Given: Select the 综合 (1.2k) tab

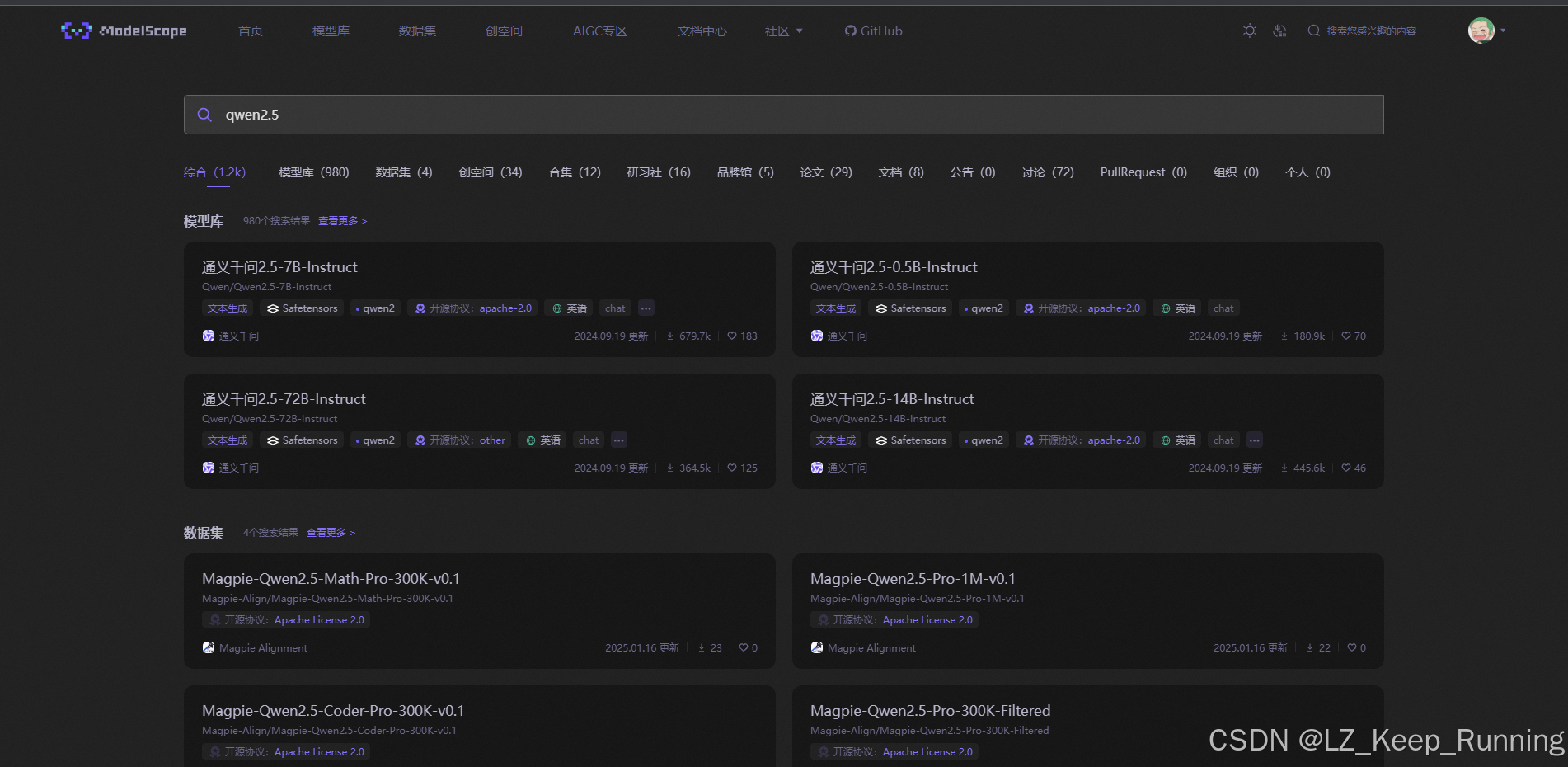Looking at the screenshot, I should (x=214, y=172).
